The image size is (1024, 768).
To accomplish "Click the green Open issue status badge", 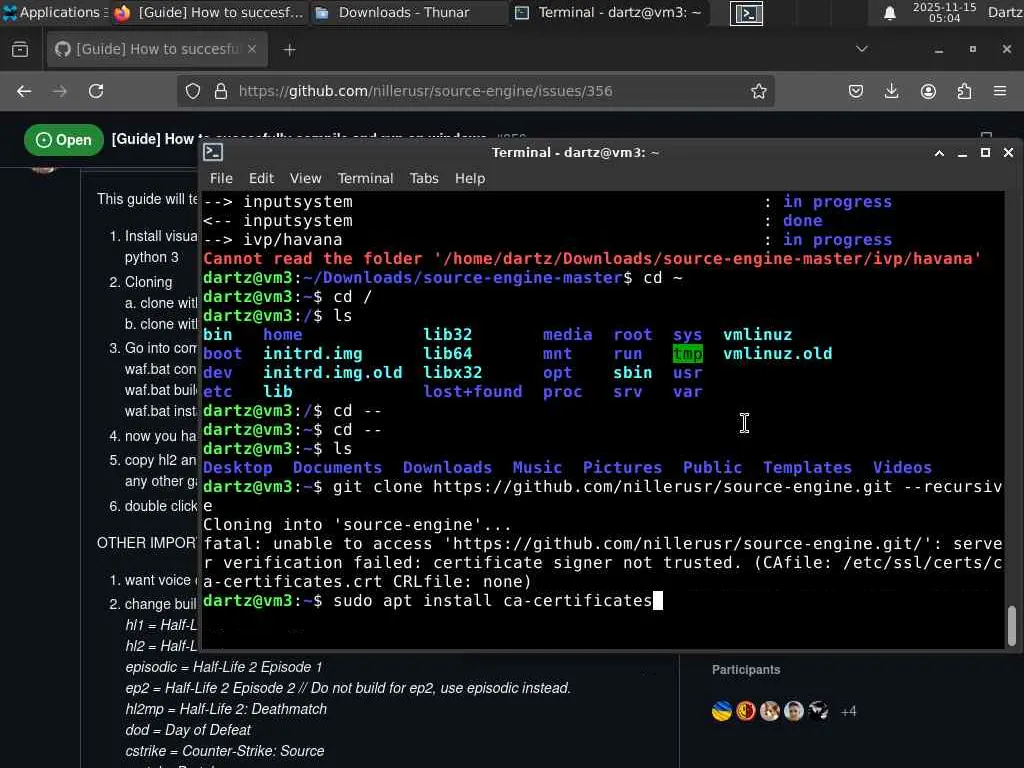I will click(x=64, y=140).
